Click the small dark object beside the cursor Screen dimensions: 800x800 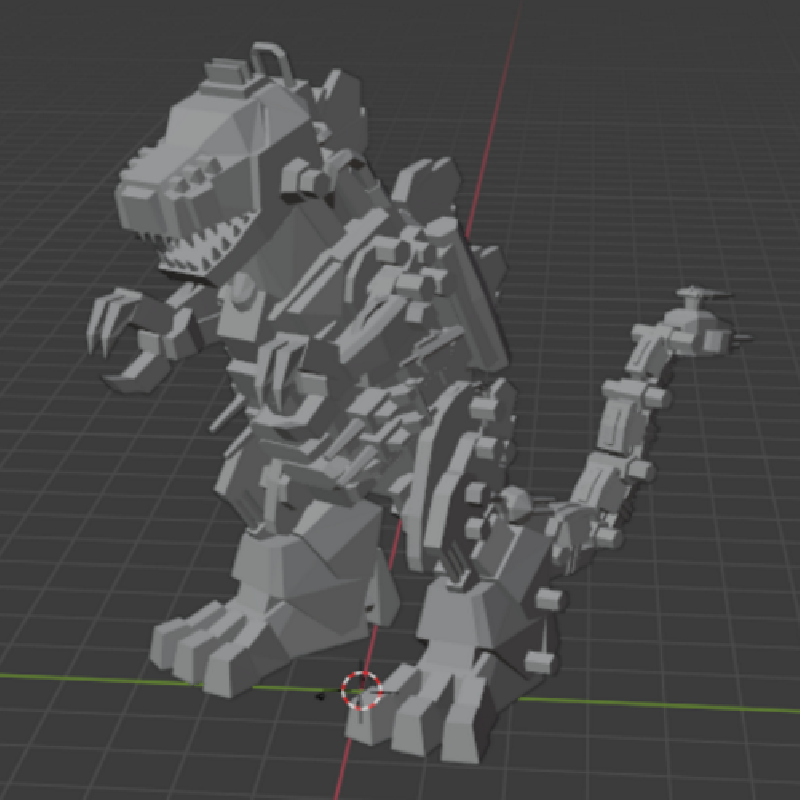[323, 695]
